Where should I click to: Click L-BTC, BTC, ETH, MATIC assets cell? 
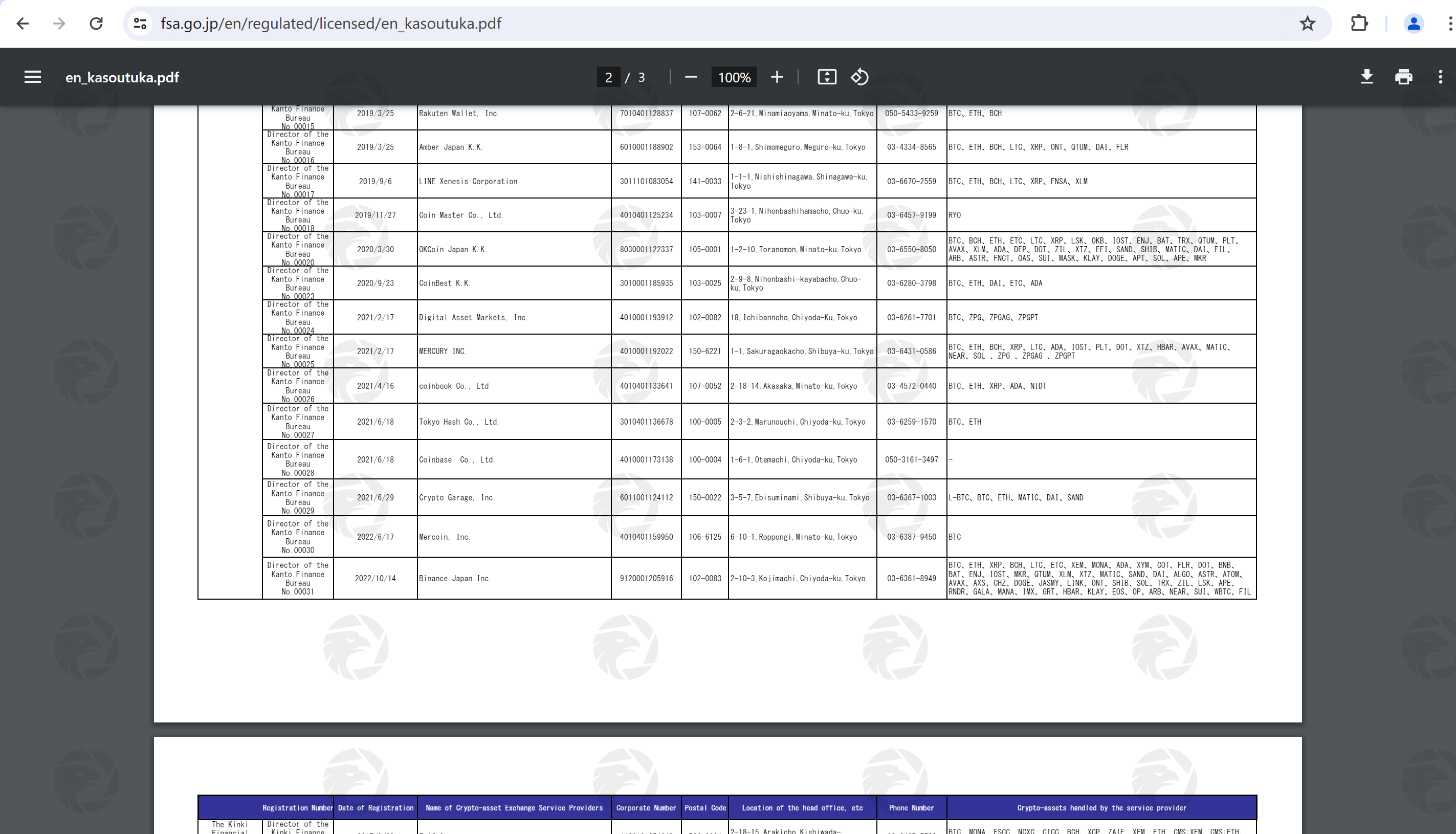pyautogui.click(x=1101, y=498)
